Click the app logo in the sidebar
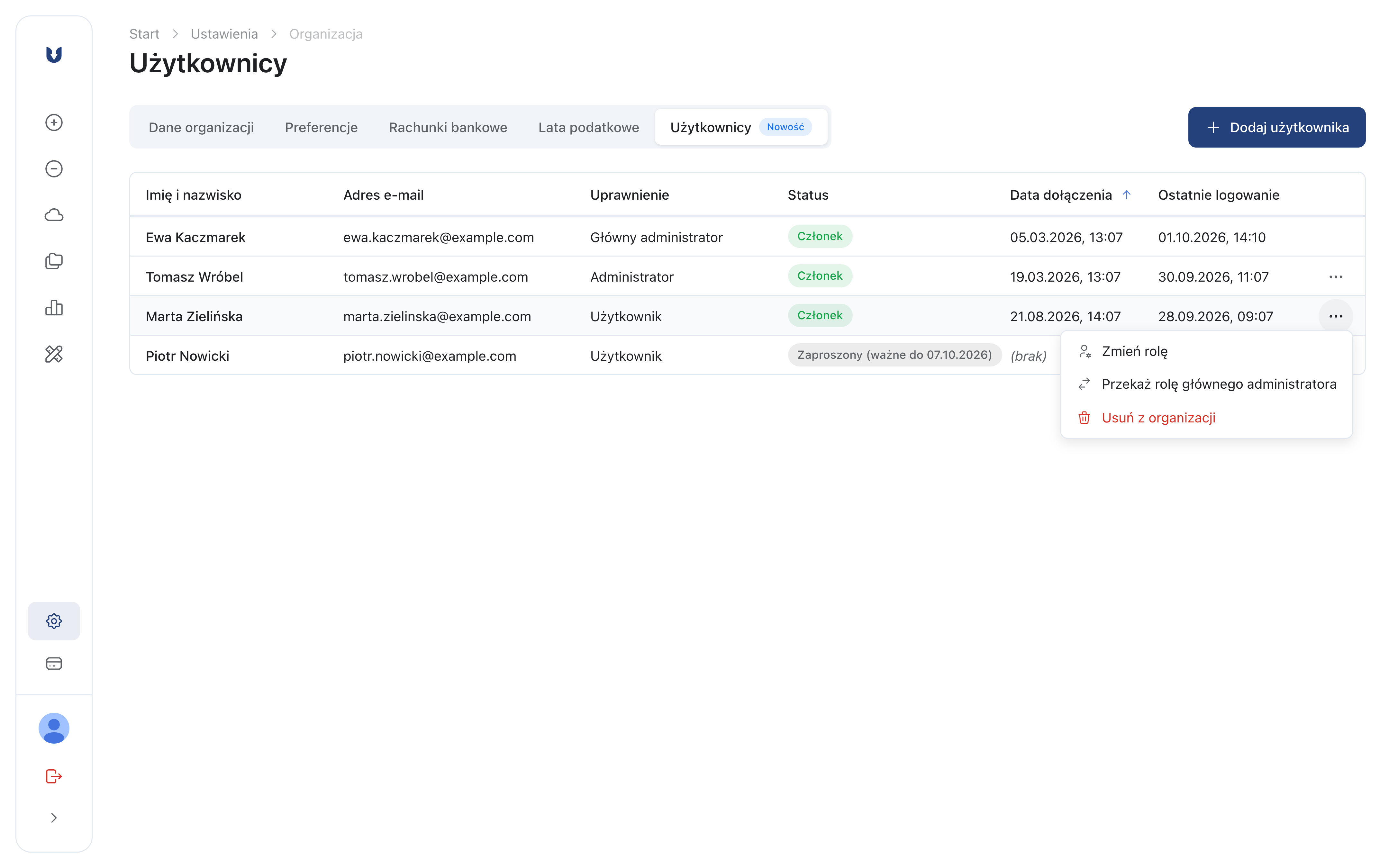This screenshot has height=868, width=1389. [x=54, y=55]
